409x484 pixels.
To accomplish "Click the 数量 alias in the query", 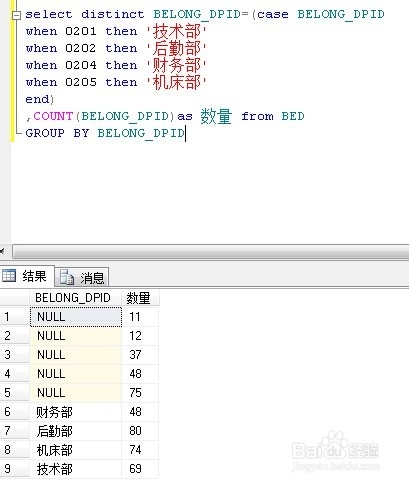I will 216,116.
